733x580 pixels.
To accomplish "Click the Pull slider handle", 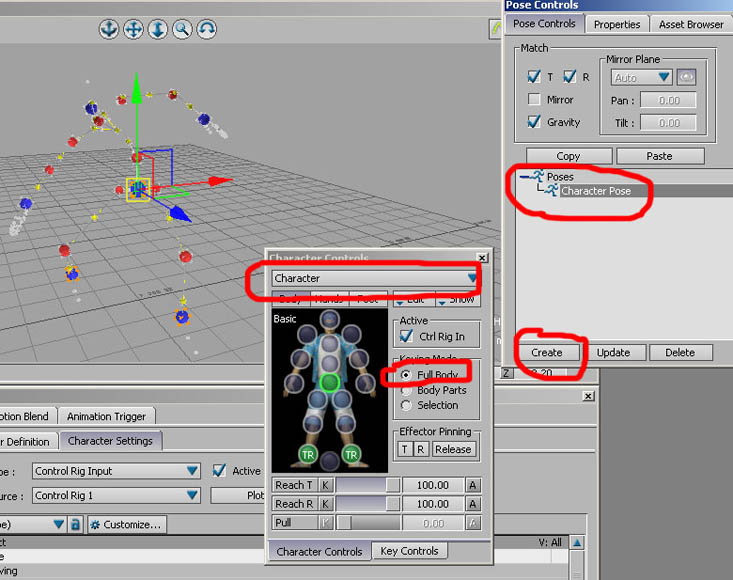I will (x=344, y=523).
